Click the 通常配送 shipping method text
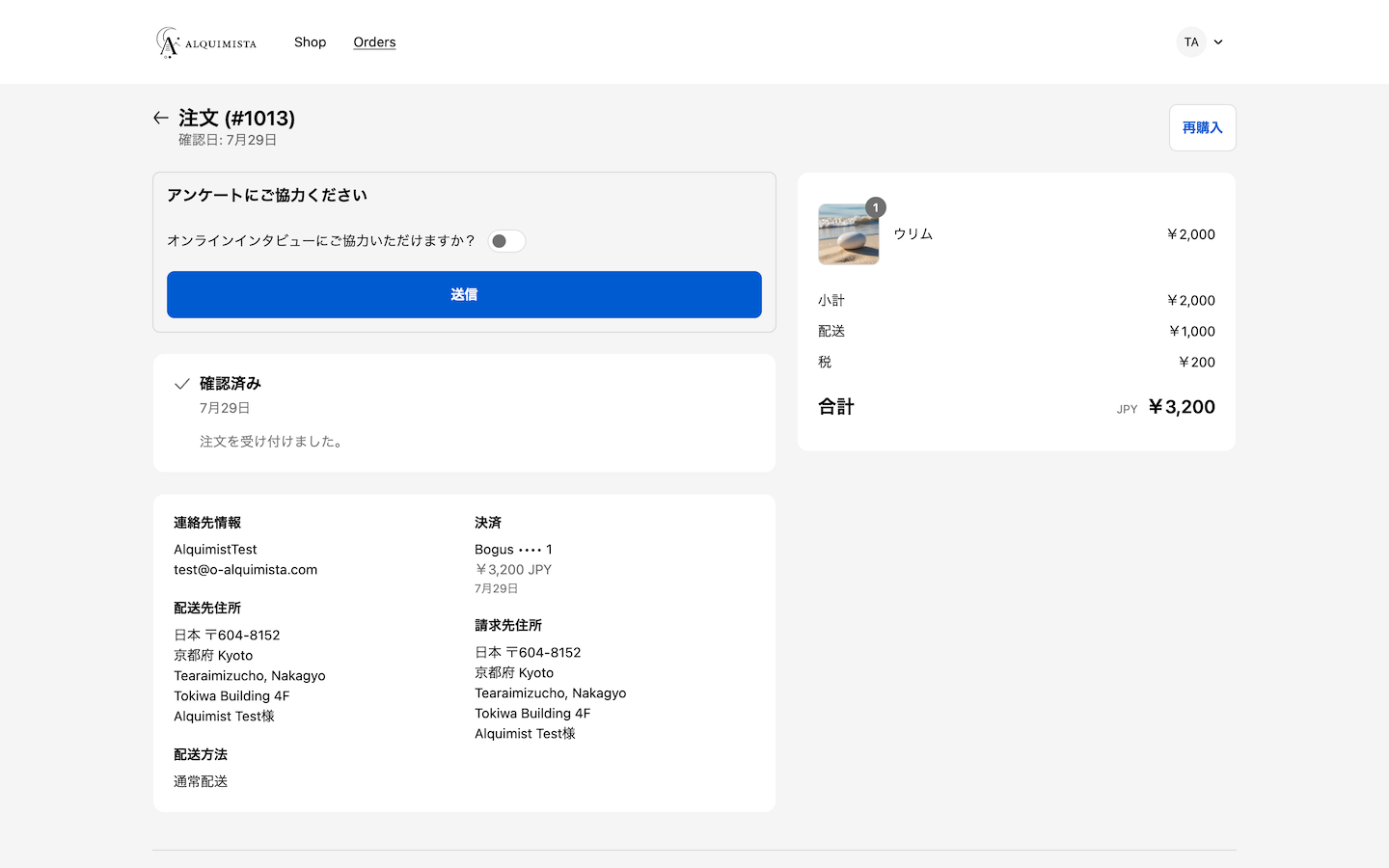 [201, 782]
